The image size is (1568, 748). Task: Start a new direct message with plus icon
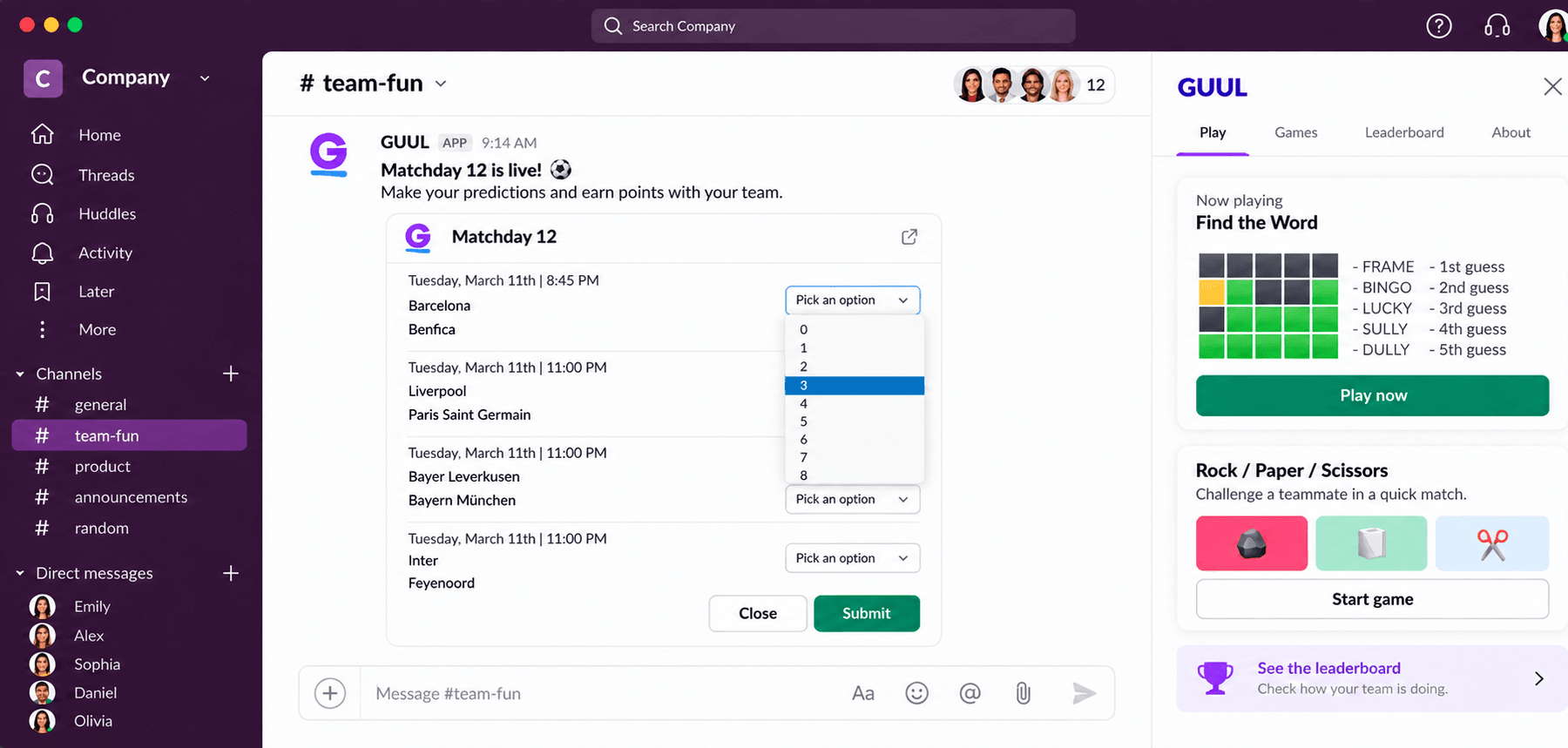point(230,573)
